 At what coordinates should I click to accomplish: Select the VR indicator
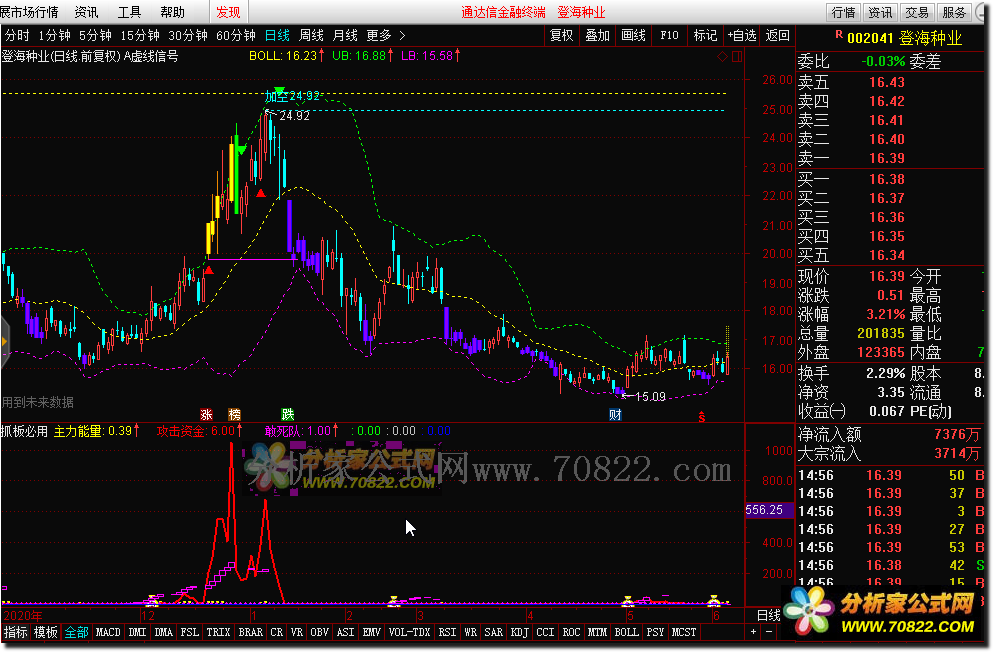[x=297, y=632]
